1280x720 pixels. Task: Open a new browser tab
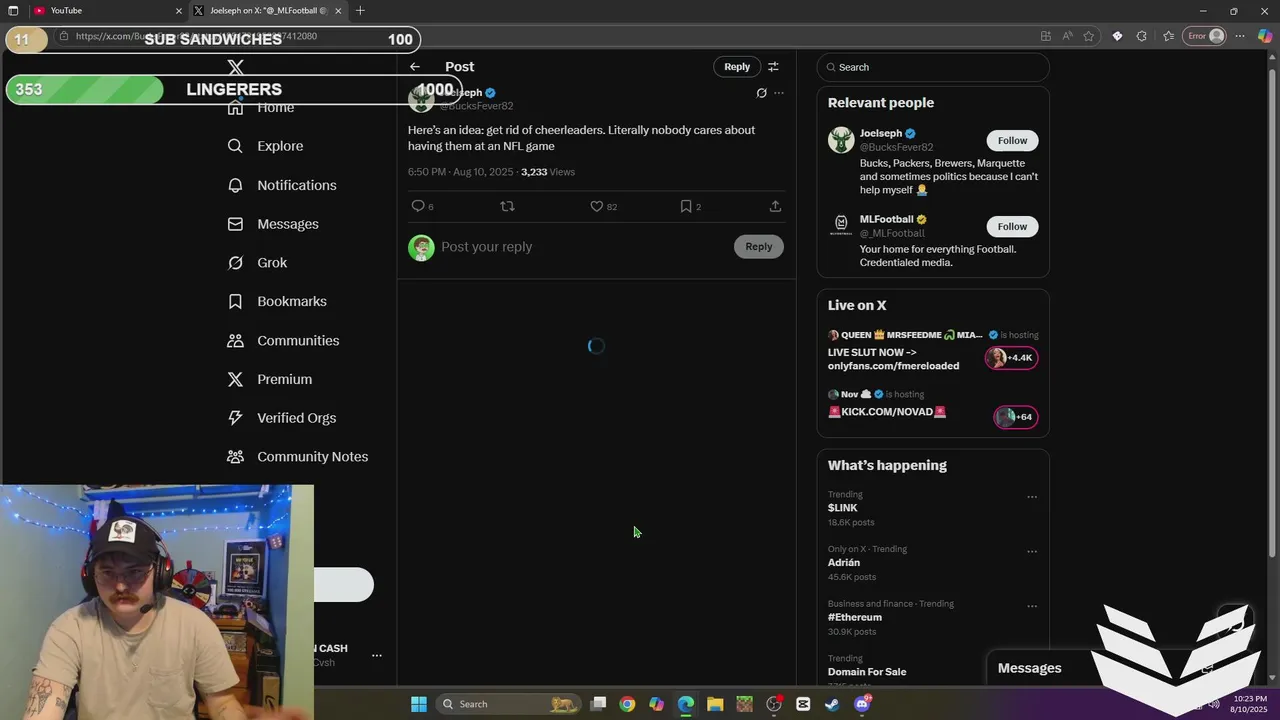[x=360, y=11]
